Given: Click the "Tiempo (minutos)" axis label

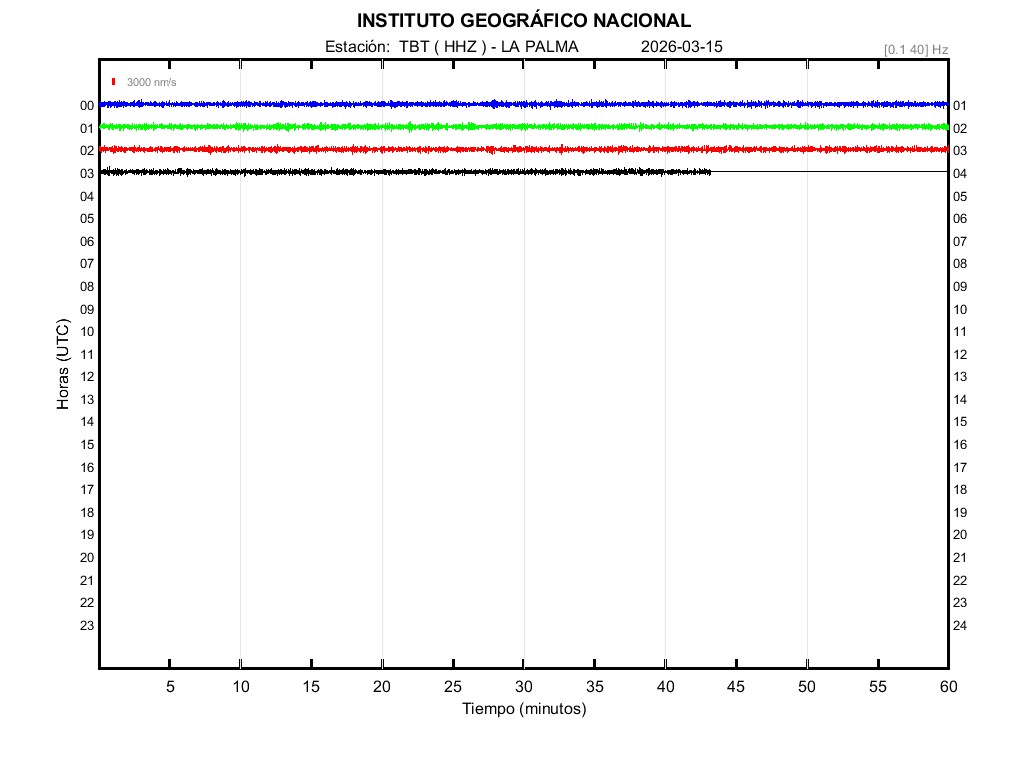Looking at the screenshot, I should 523,709.
